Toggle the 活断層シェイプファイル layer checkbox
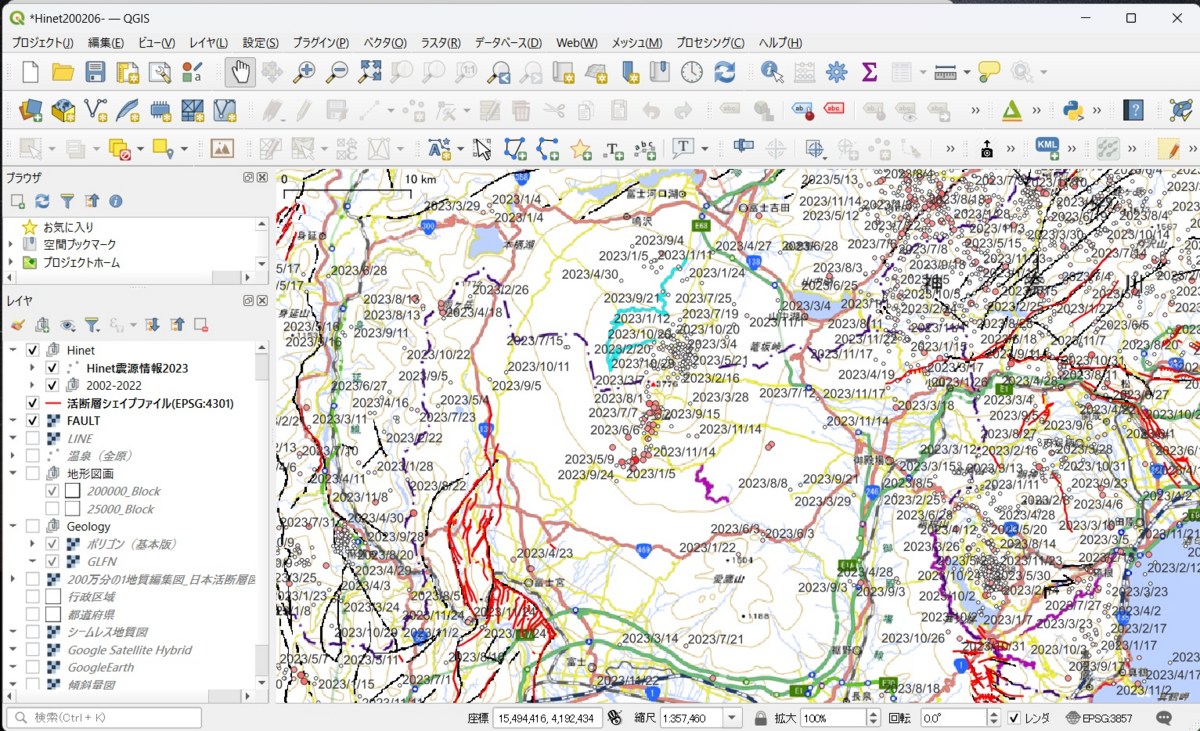The width and height of the screenshot is (1200, 731). (33, 403)
